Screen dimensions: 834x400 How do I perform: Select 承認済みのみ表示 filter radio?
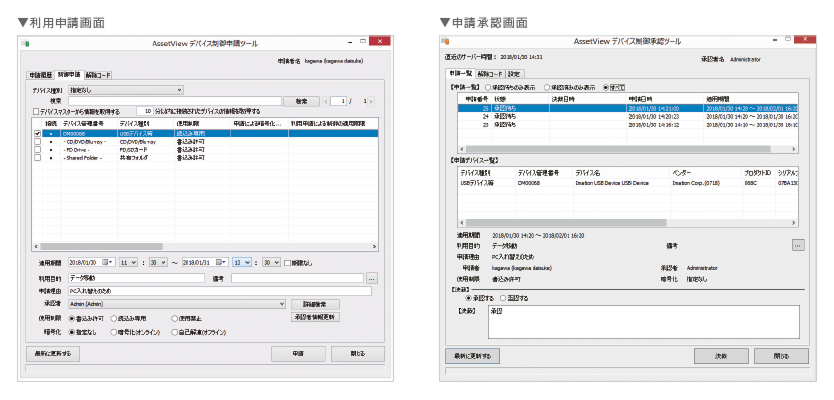pos(546,87)
